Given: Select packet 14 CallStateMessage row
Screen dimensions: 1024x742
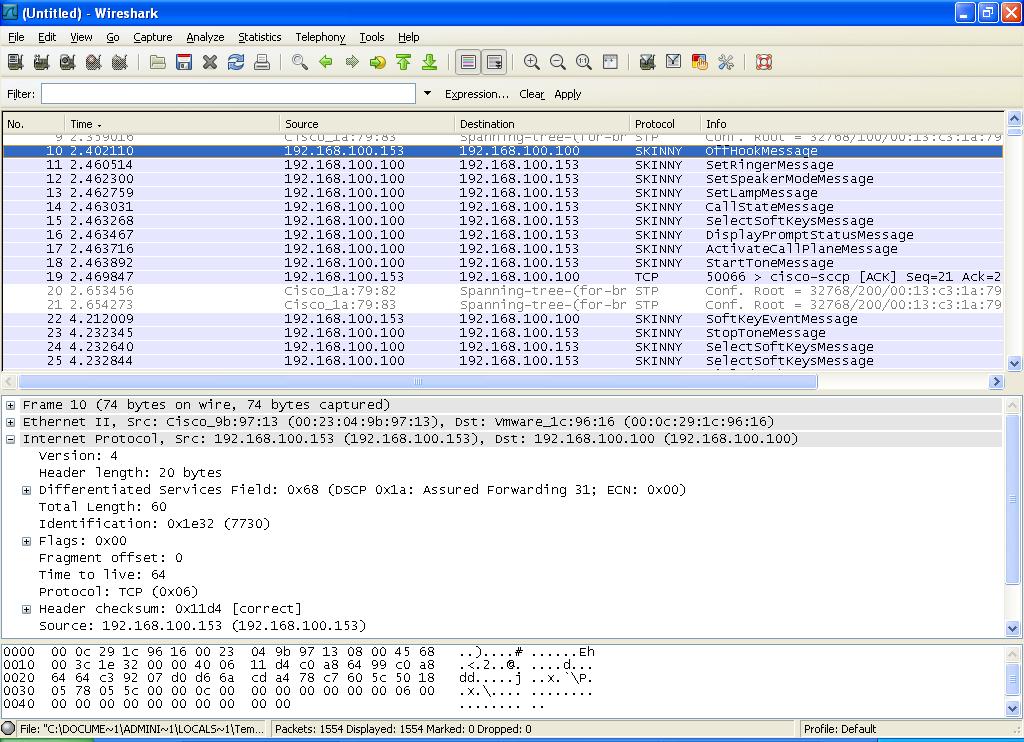Looking at the screenshot, I should 503,207.
